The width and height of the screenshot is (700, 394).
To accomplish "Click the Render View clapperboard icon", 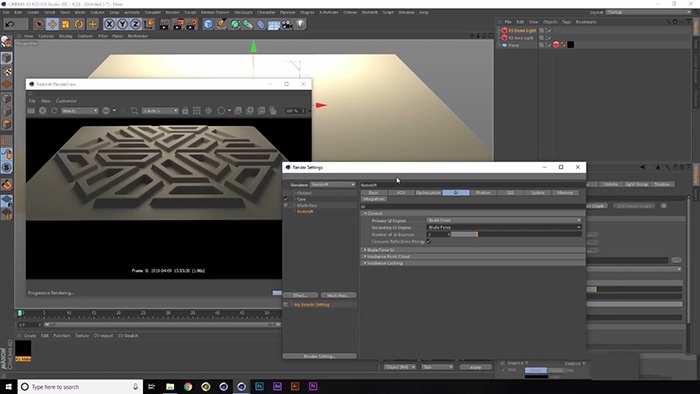I will (165, 24).
